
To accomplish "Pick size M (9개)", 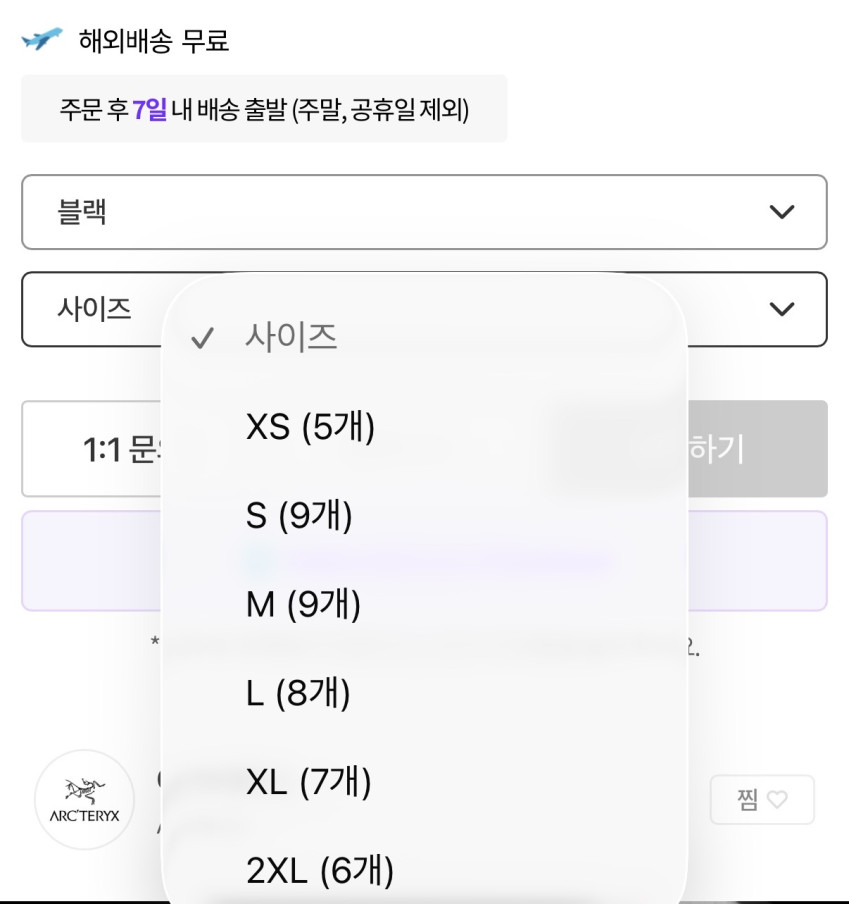I will pos(303,604).
